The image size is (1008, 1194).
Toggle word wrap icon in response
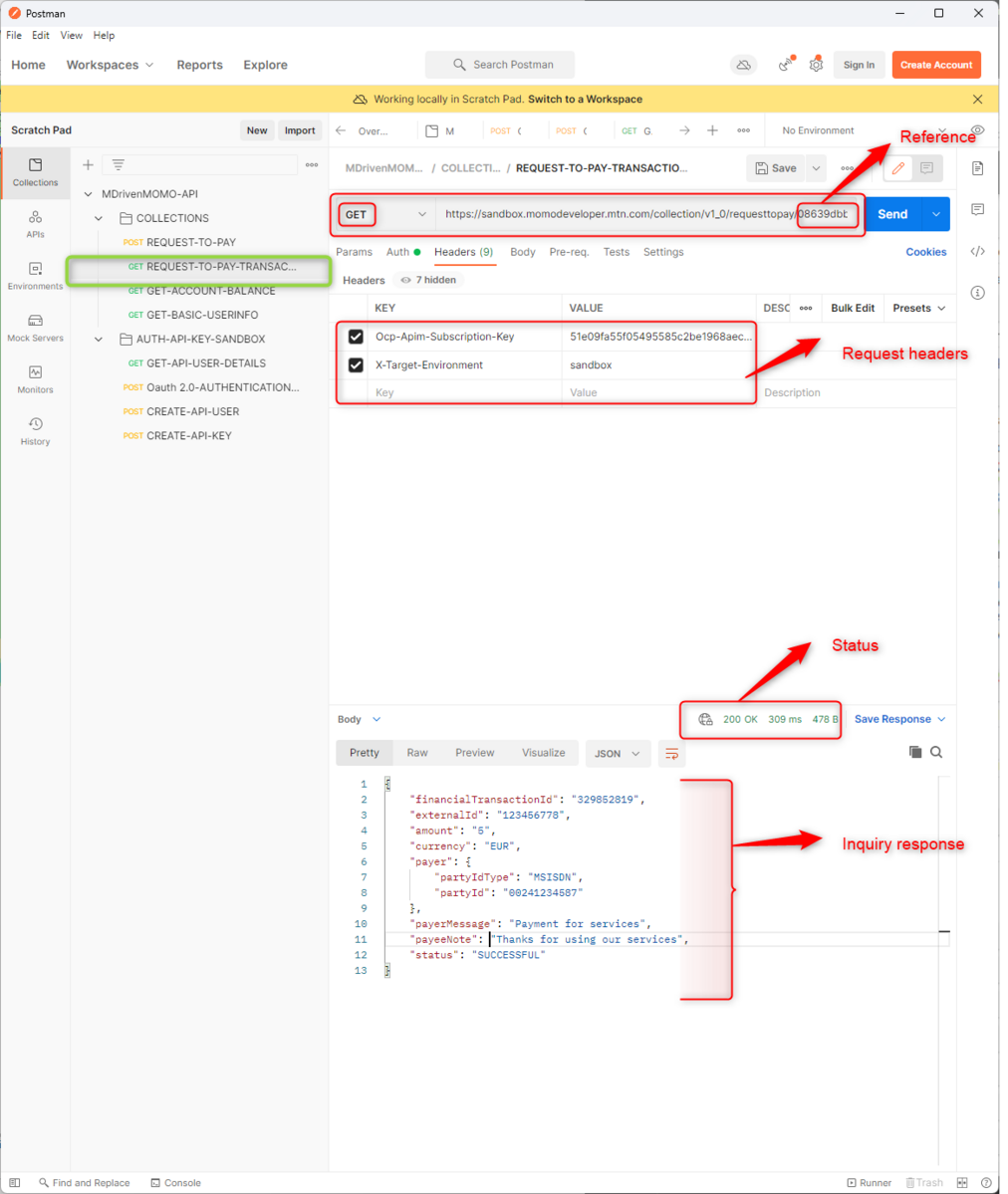tap(671, 754)
